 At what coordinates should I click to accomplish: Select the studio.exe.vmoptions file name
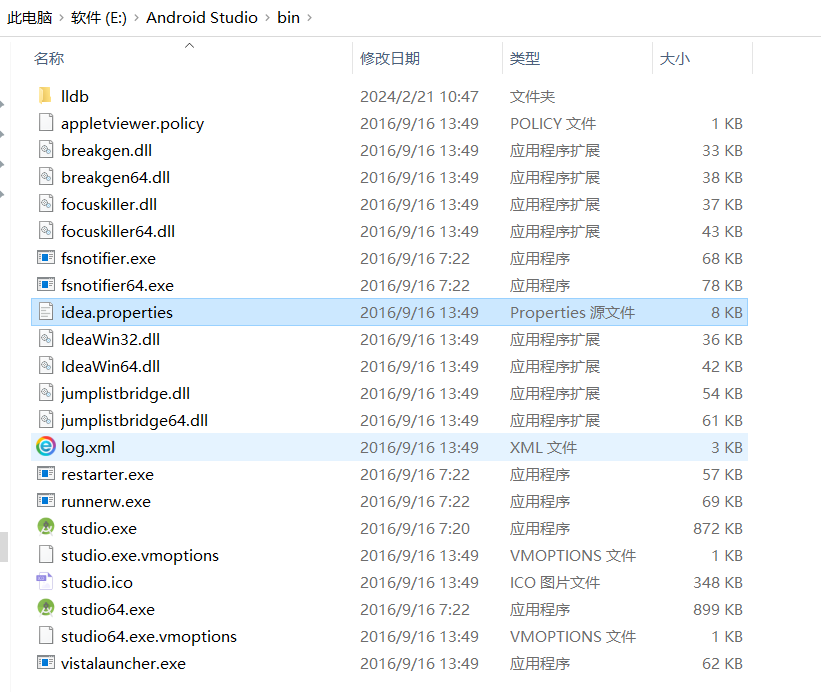click(140, 555)
